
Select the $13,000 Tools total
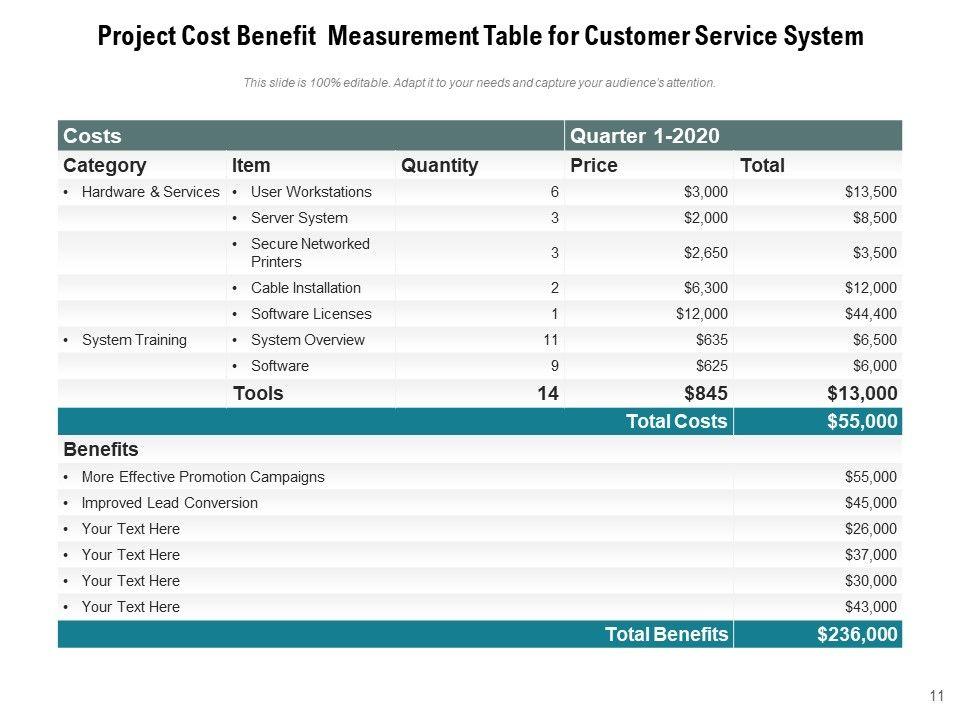click(862, 393)
